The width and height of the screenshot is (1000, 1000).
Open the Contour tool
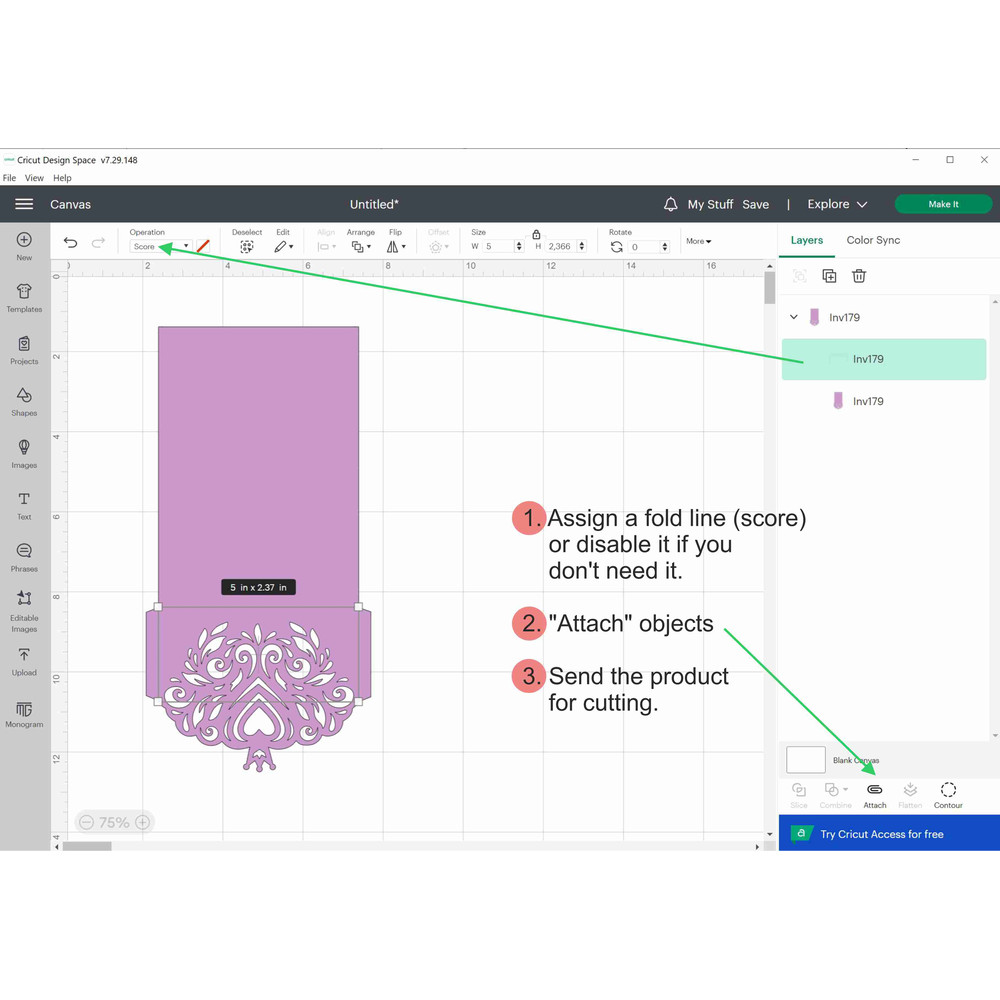948,794
